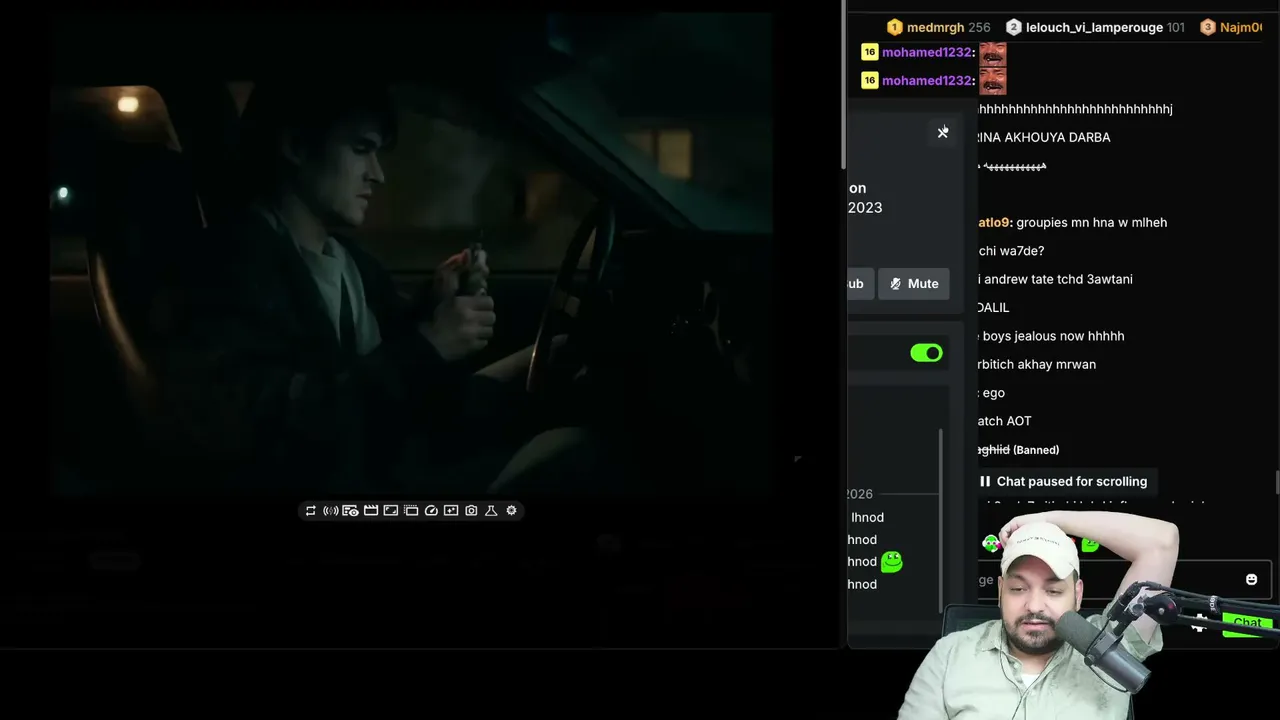
Task: Take a screenshot with the camera icon
Action: [x=471, y=511]
